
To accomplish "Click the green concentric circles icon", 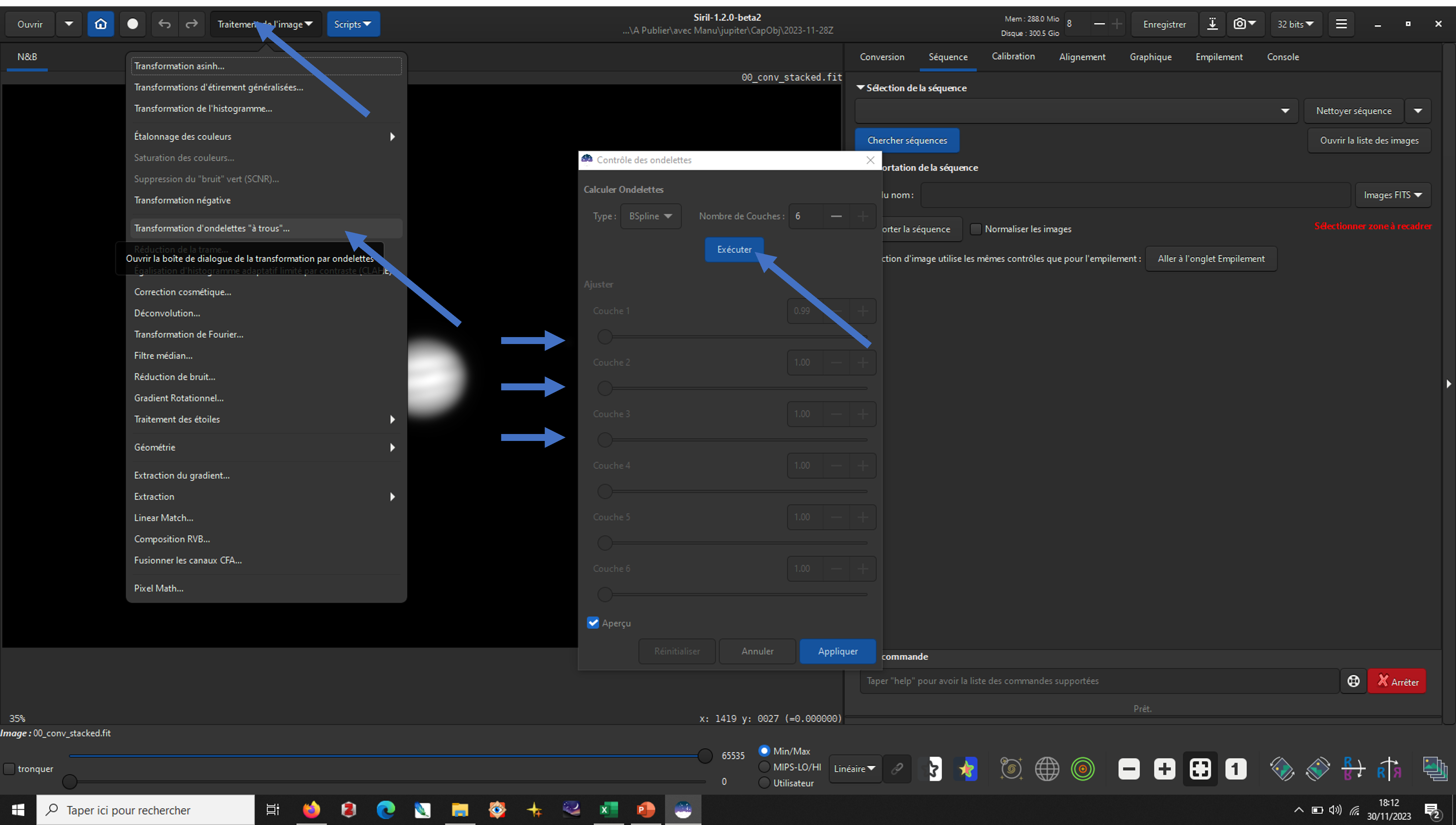I will coord(1082,769).
